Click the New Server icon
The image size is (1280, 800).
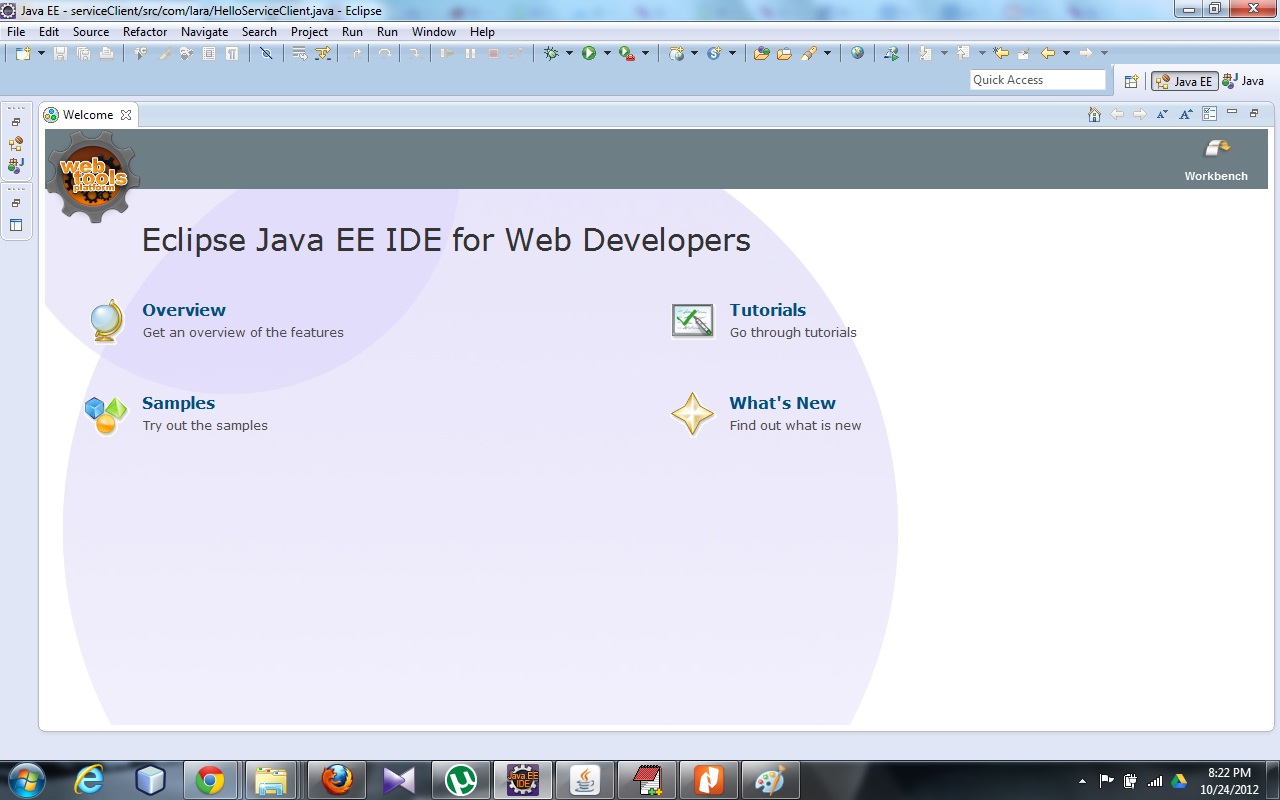click(x=677, y=53)
